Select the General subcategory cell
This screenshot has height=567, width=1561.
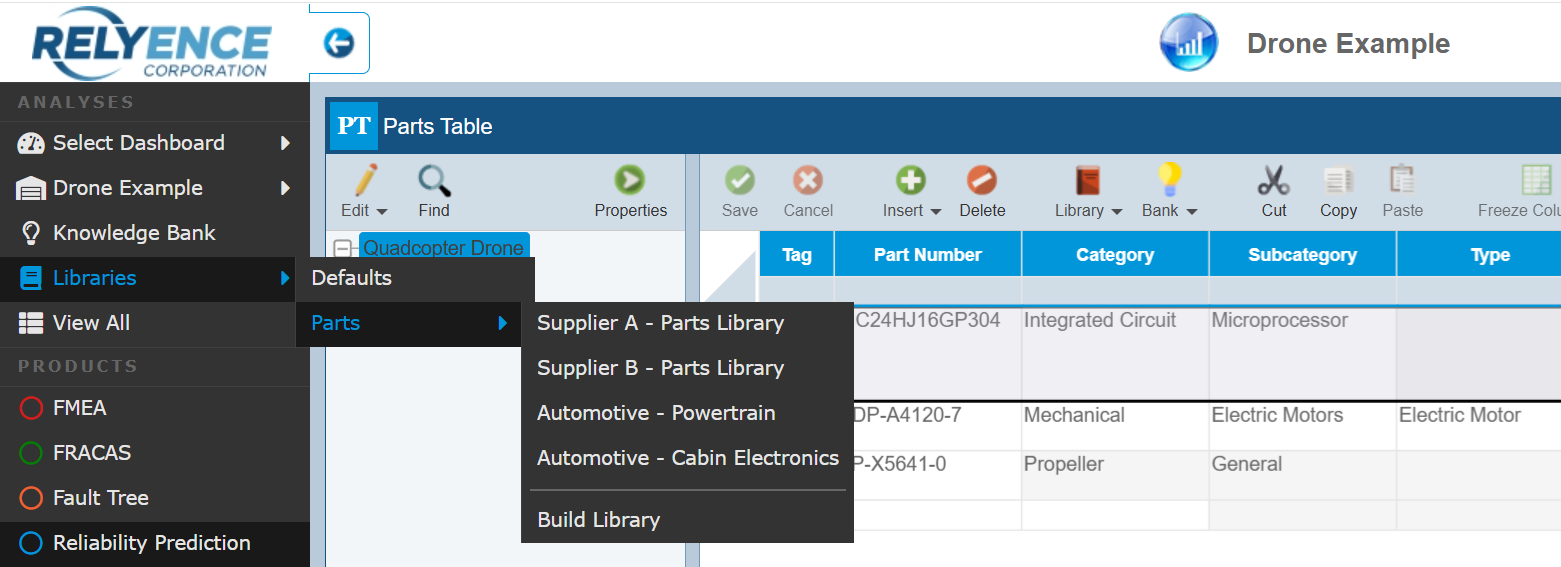pyautogui.click(x=1302, y=475)
